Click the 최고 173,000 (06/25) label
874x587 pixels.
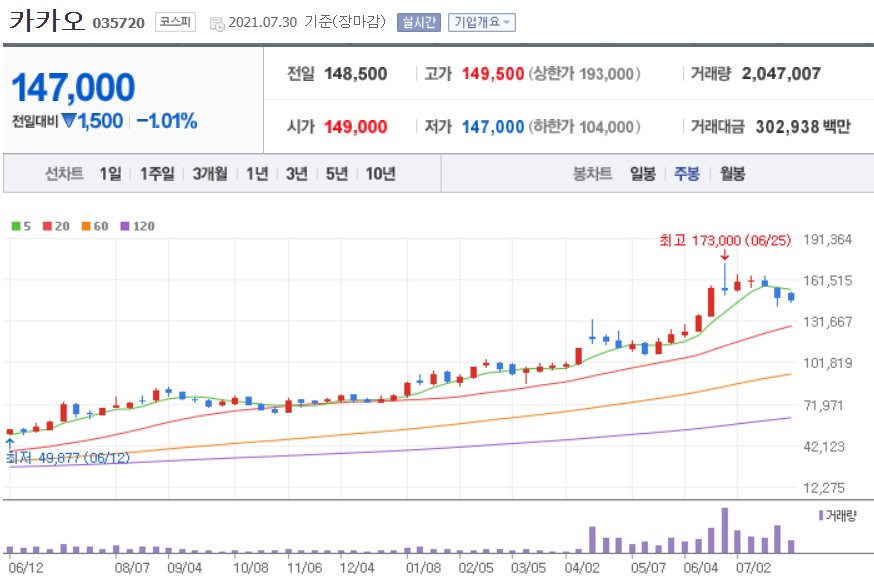[x=725, y=240]
